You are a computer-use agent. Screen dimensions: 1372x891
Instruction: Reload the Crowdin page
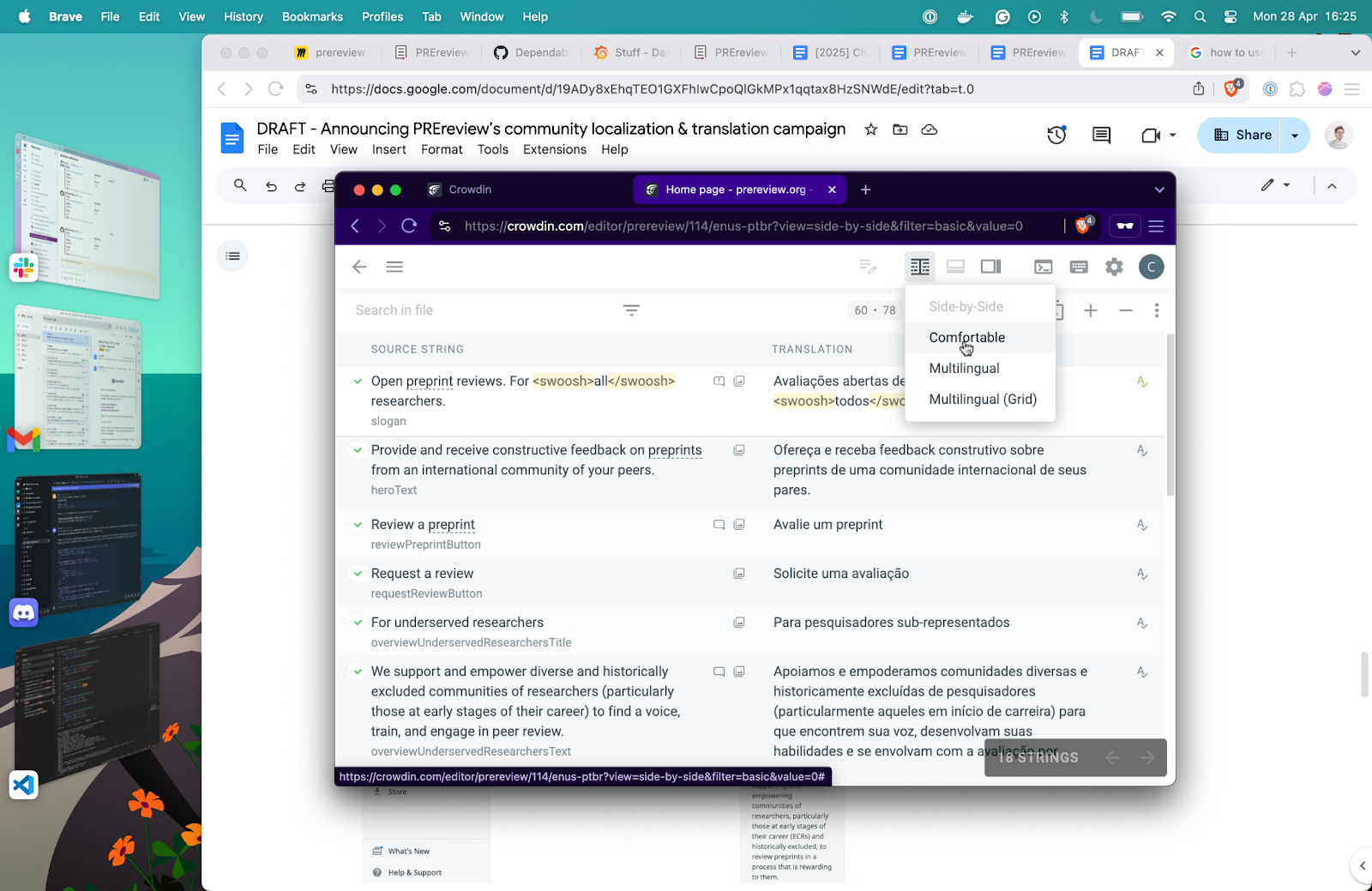(x=409, y=226)
